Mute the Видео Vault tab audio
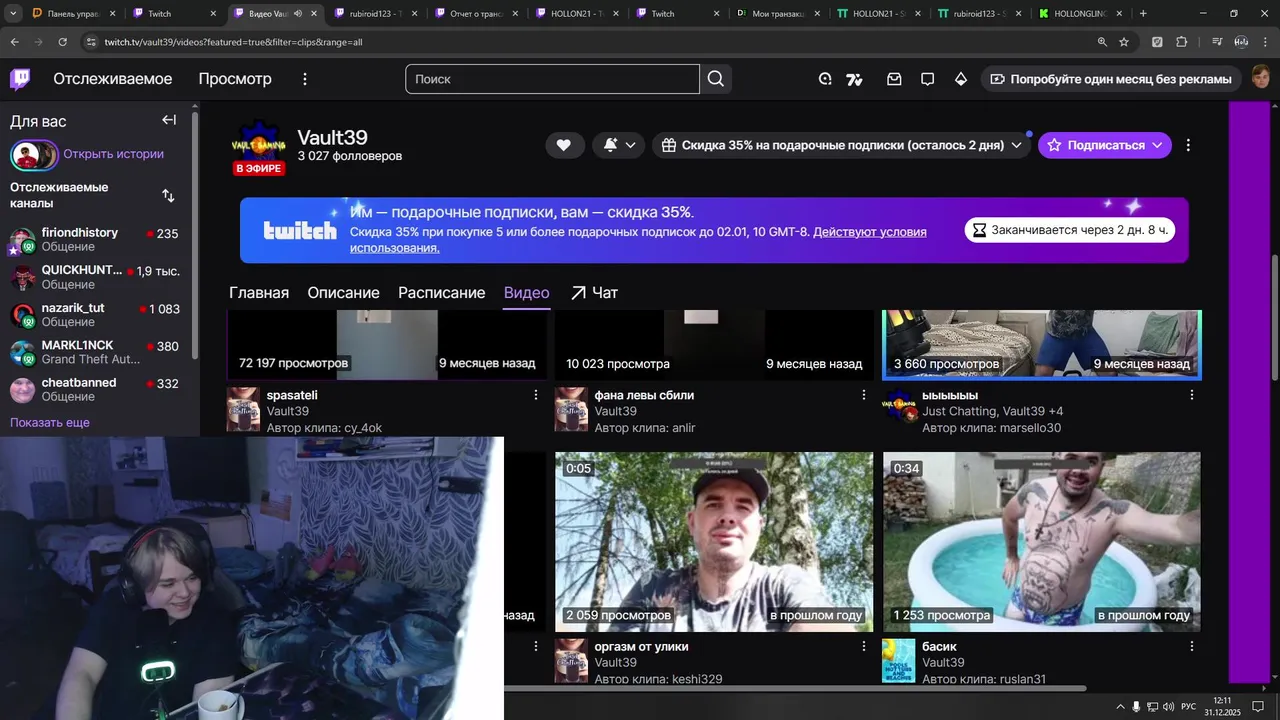Image resolution: width=1280 pixels, height=720 pixels. tap(297, 14)
